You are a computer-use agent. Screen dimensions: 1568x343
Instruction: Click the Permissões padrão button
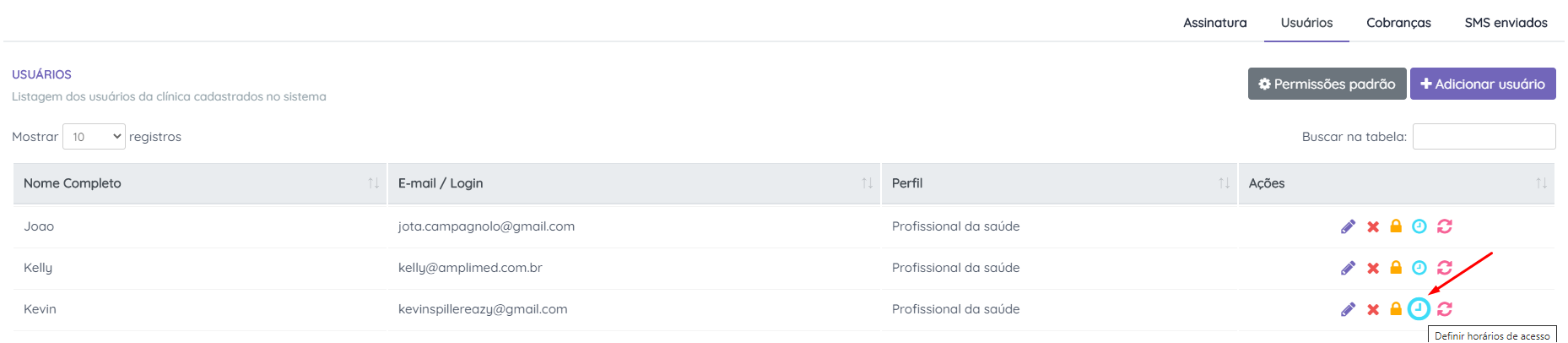coord(1327,84)
